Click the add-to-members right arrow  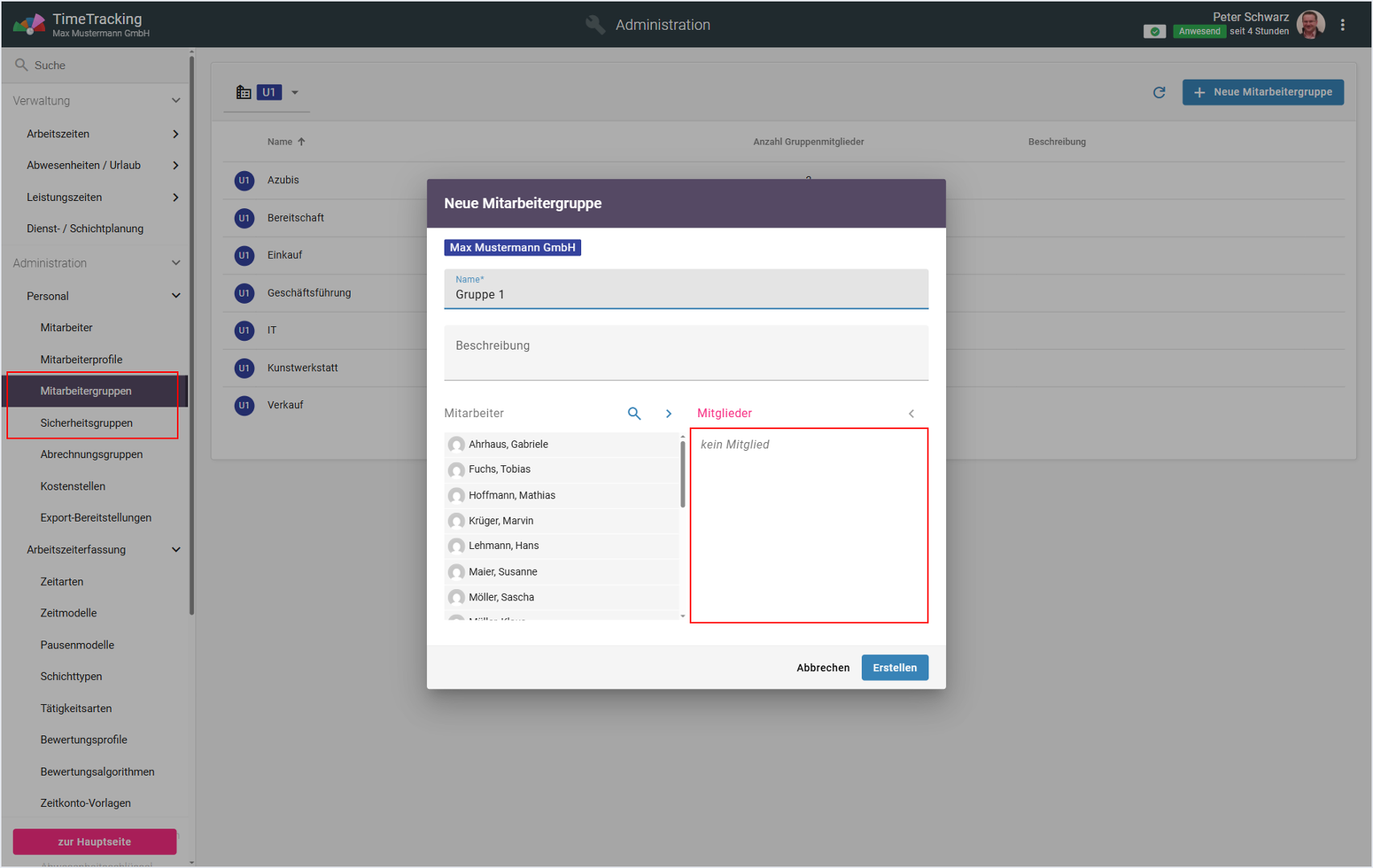tap(668, 413)
